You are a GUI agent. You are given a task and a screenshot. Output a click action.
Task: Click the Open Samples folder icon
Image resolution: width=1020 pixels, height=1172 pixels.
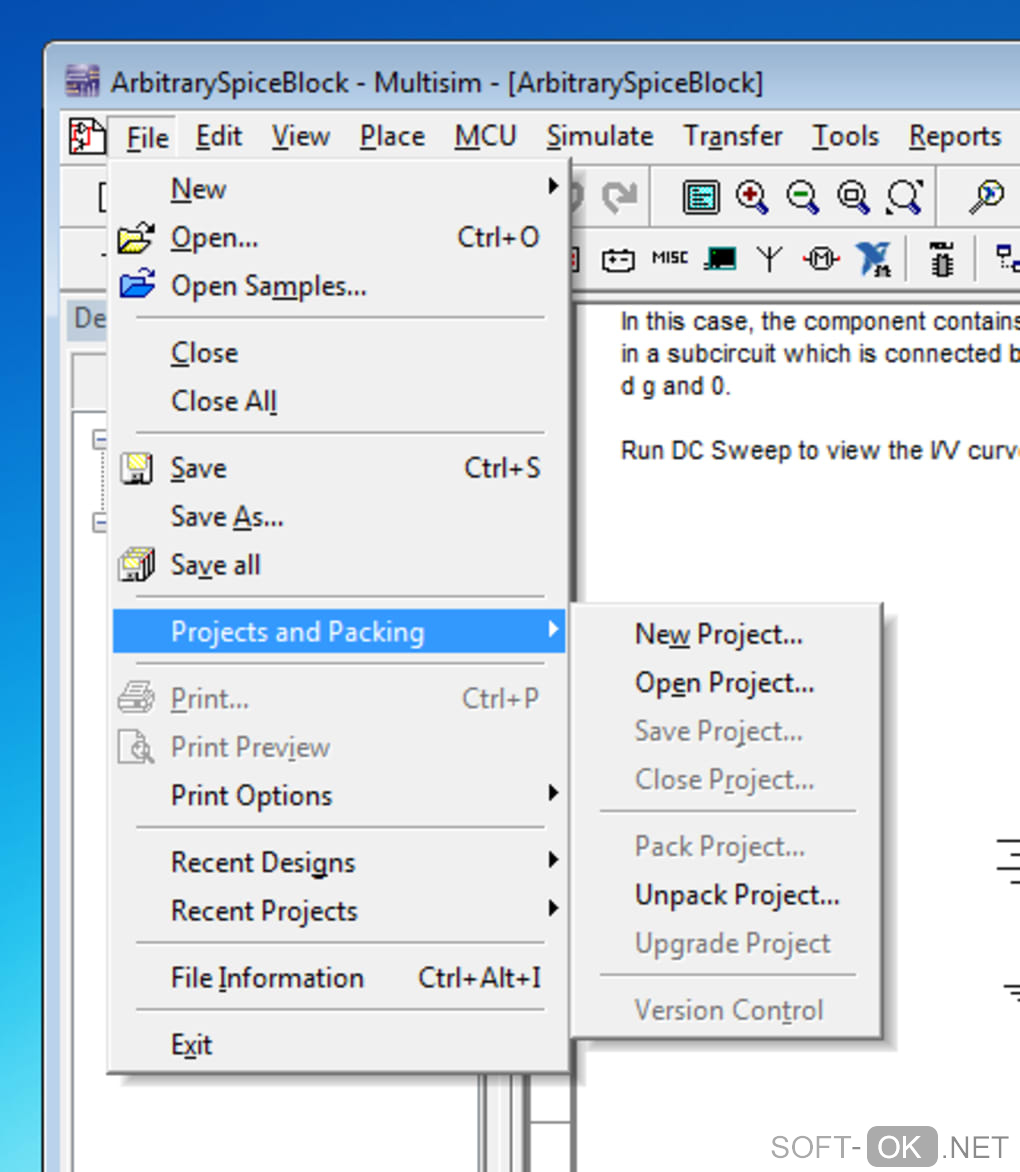pyautogui.click(x=137, y=285)
